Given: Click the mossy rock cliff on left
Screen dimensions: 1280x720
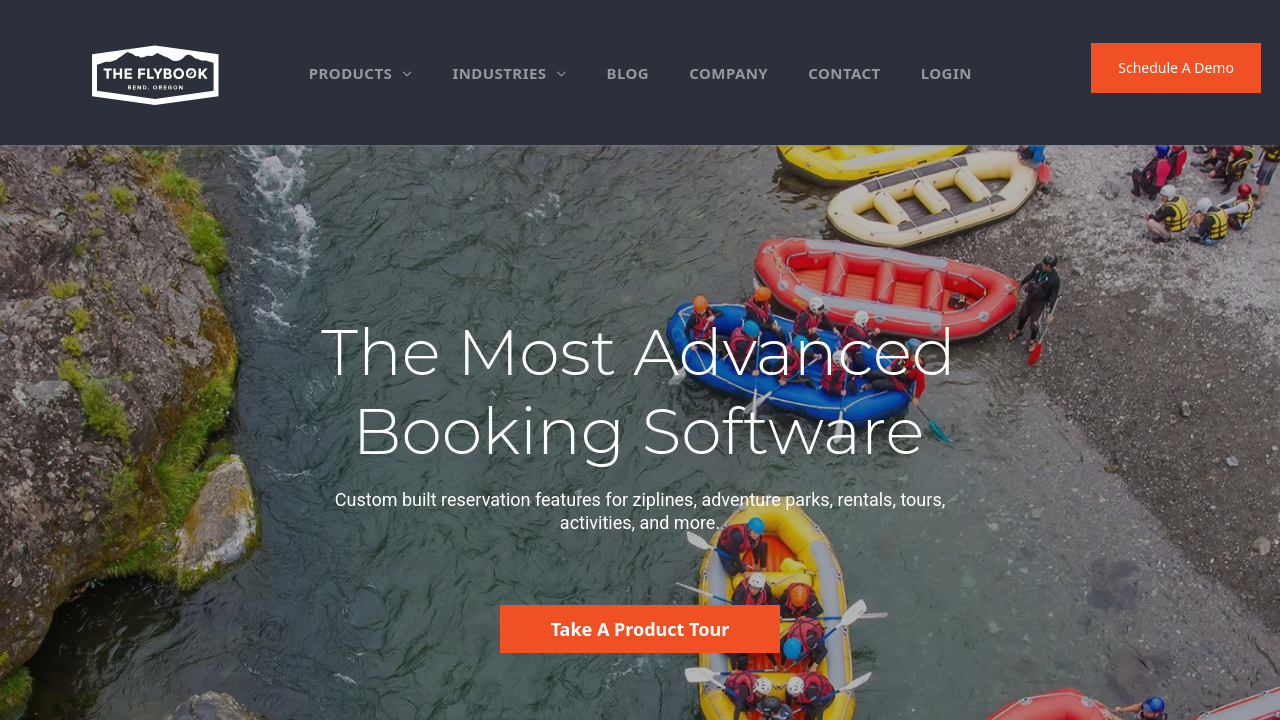Looking at the screenshot, I should pos(115,400).
